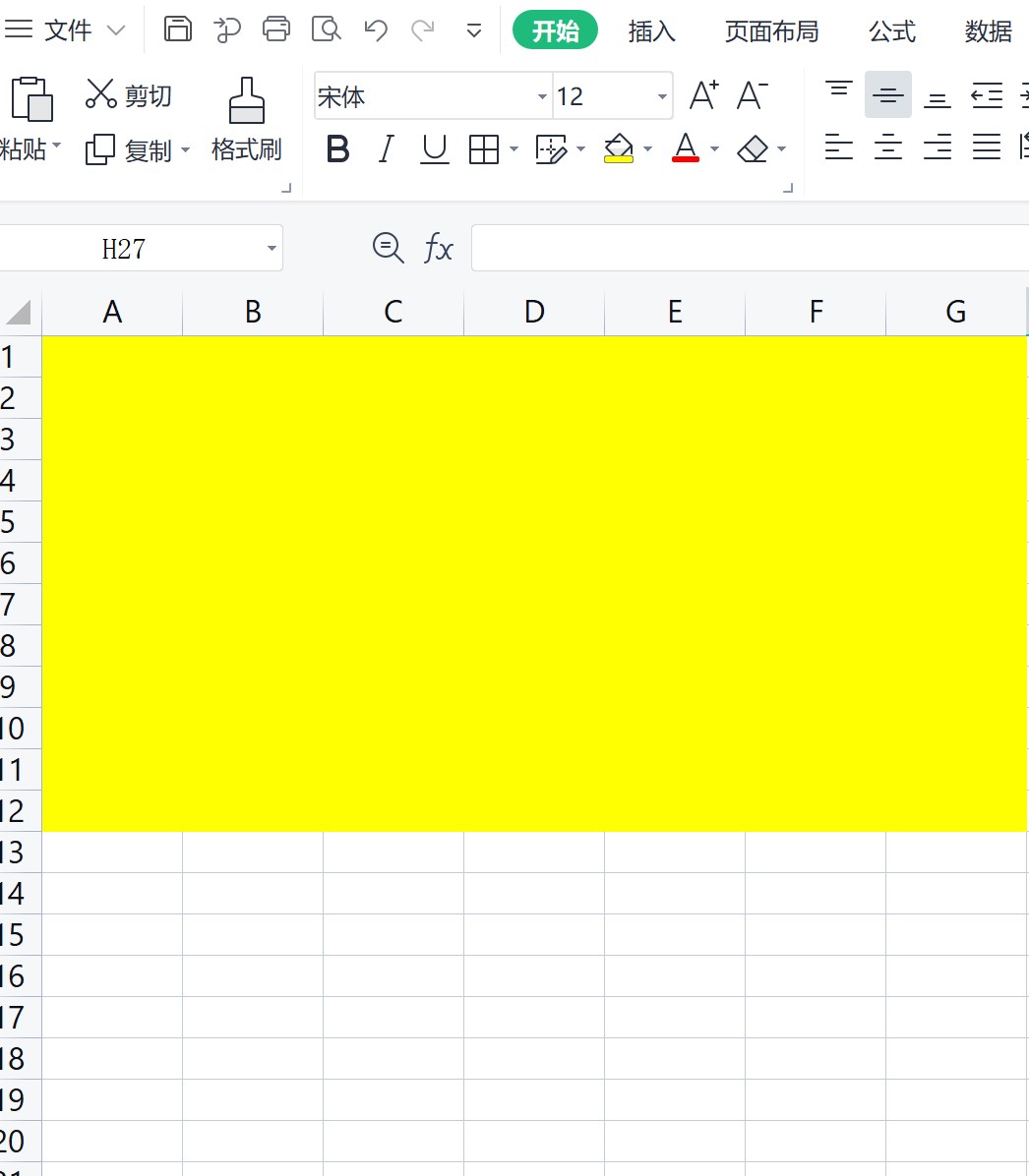Expand the fill color dropdown arrow
The height and width of the screenshot is (1176, 1029).
pos(647,149)
